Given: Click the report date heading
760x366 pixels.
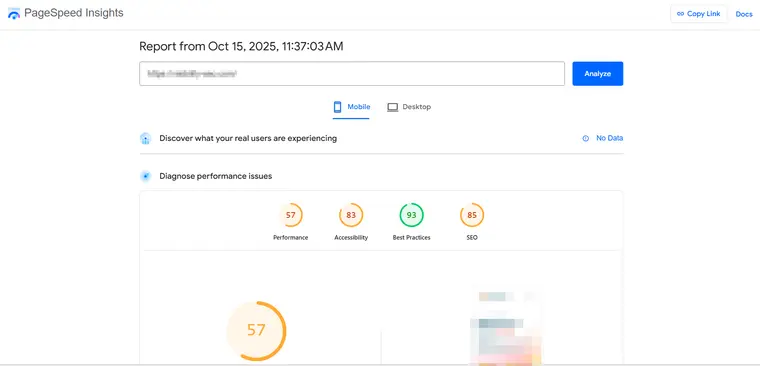Looking at the screenshot, I should pos(241,47).
